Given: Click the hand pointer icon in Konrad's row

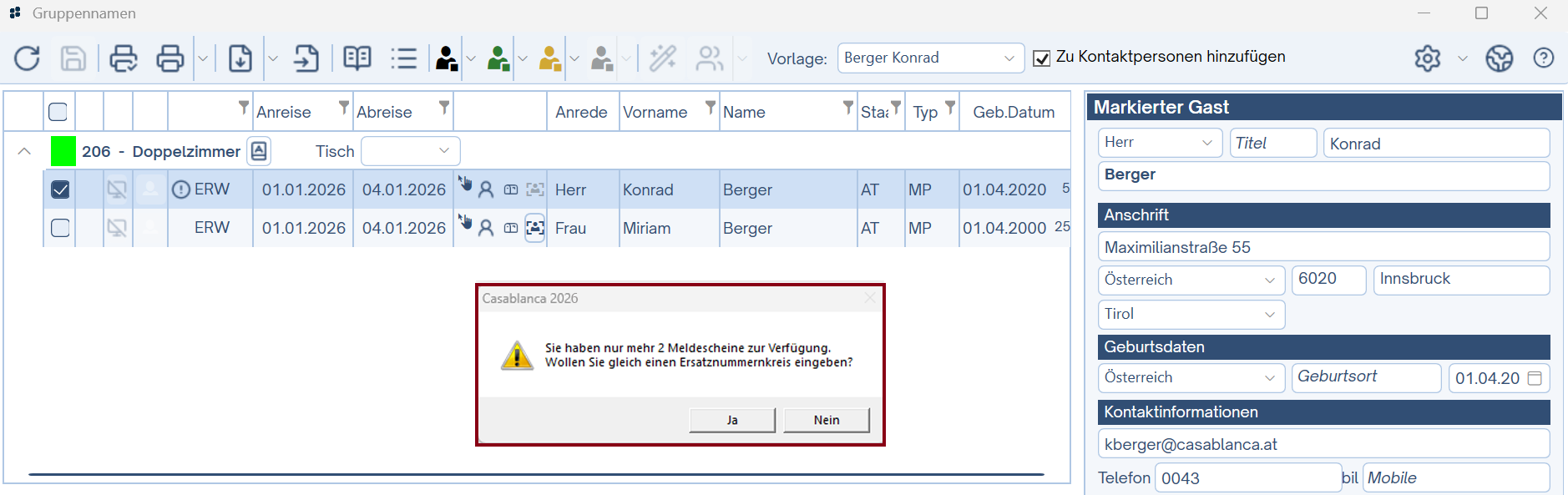Looking at the screenshot, I should click(x=465, y=183).
